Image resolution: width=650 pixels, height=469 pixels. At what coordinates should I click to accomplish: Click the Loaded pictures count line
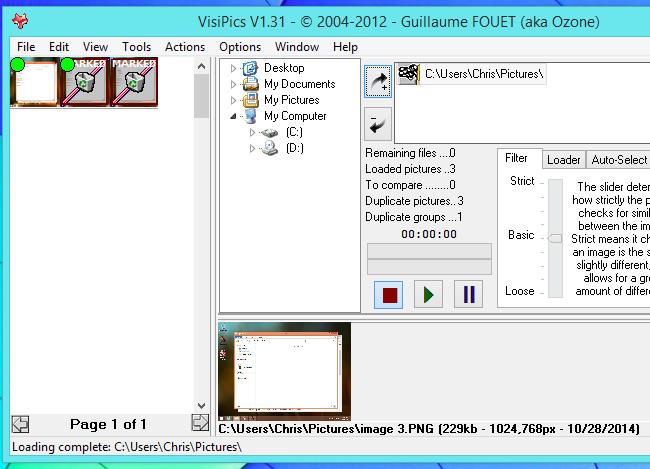click(410, 169)
